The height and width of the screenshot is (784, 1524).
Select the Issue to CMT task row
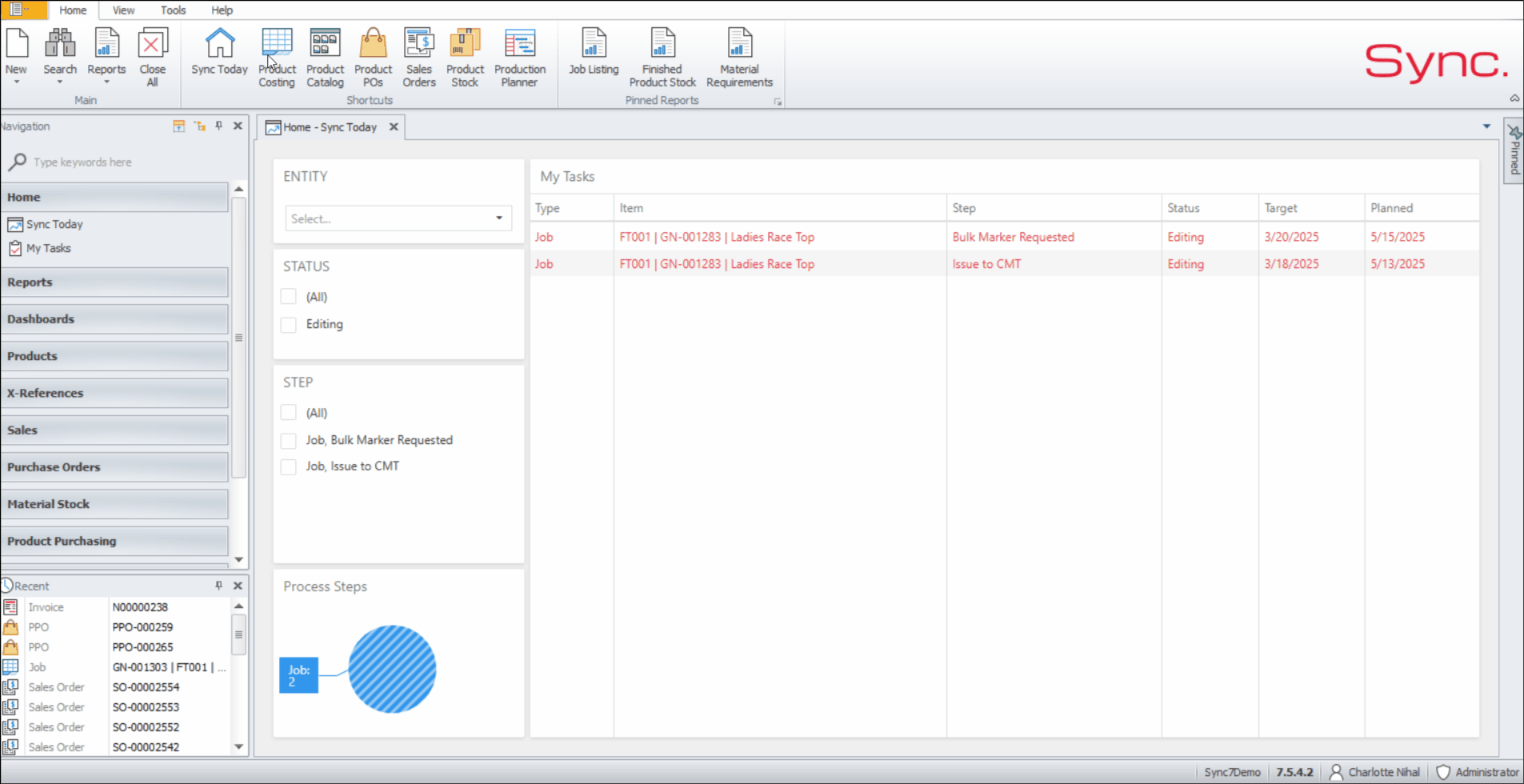(x=1004, y=264)
